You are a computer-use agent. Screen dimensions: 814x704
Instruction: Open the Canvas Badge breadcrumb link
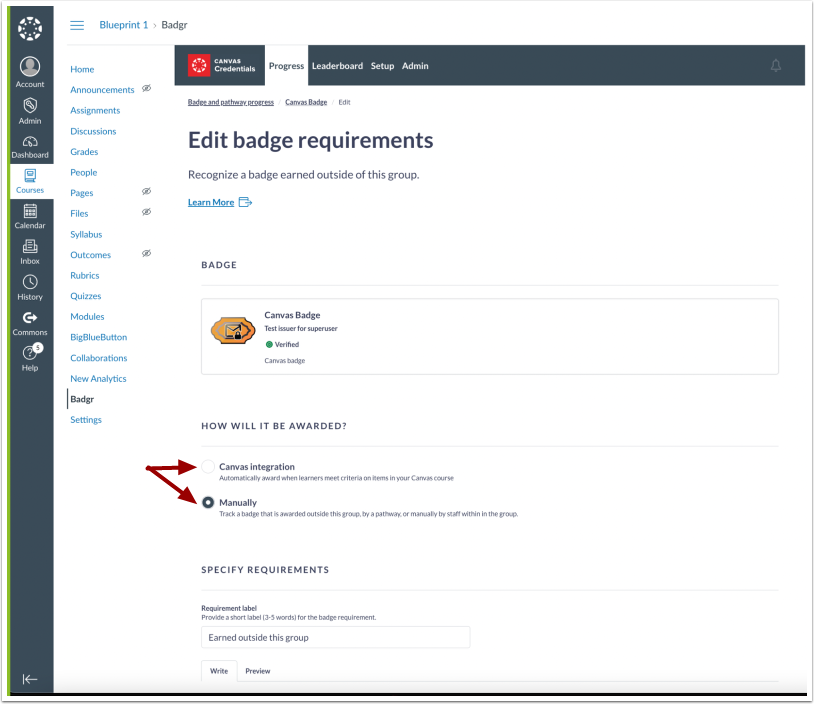[306, 102]
